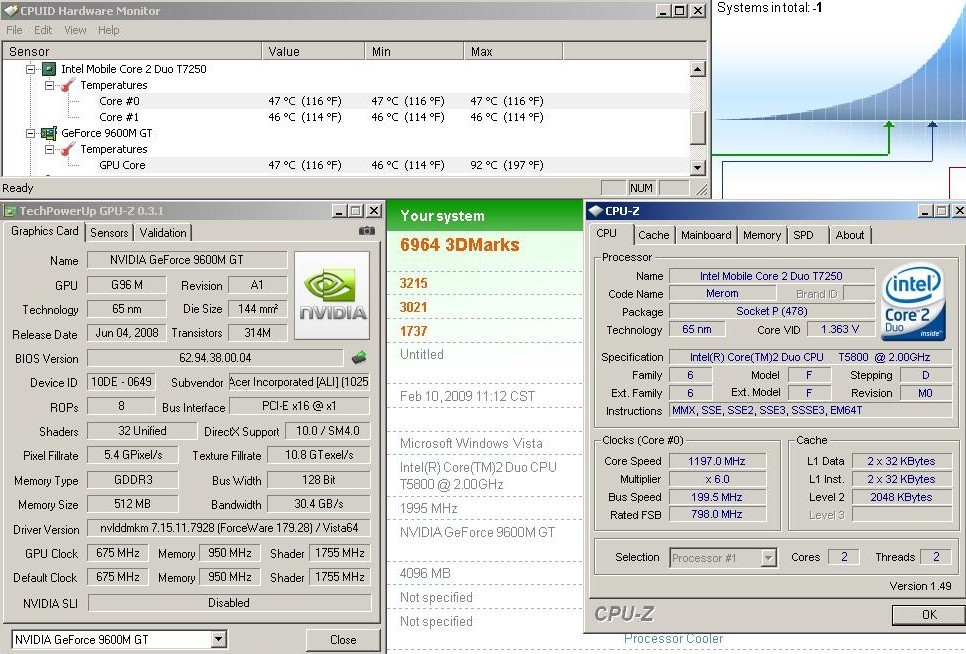Click the BIOS save chip icon in GPU-Z
This screenshot has height=654, width=966.
pyautogui.click(x=359, y=357)
